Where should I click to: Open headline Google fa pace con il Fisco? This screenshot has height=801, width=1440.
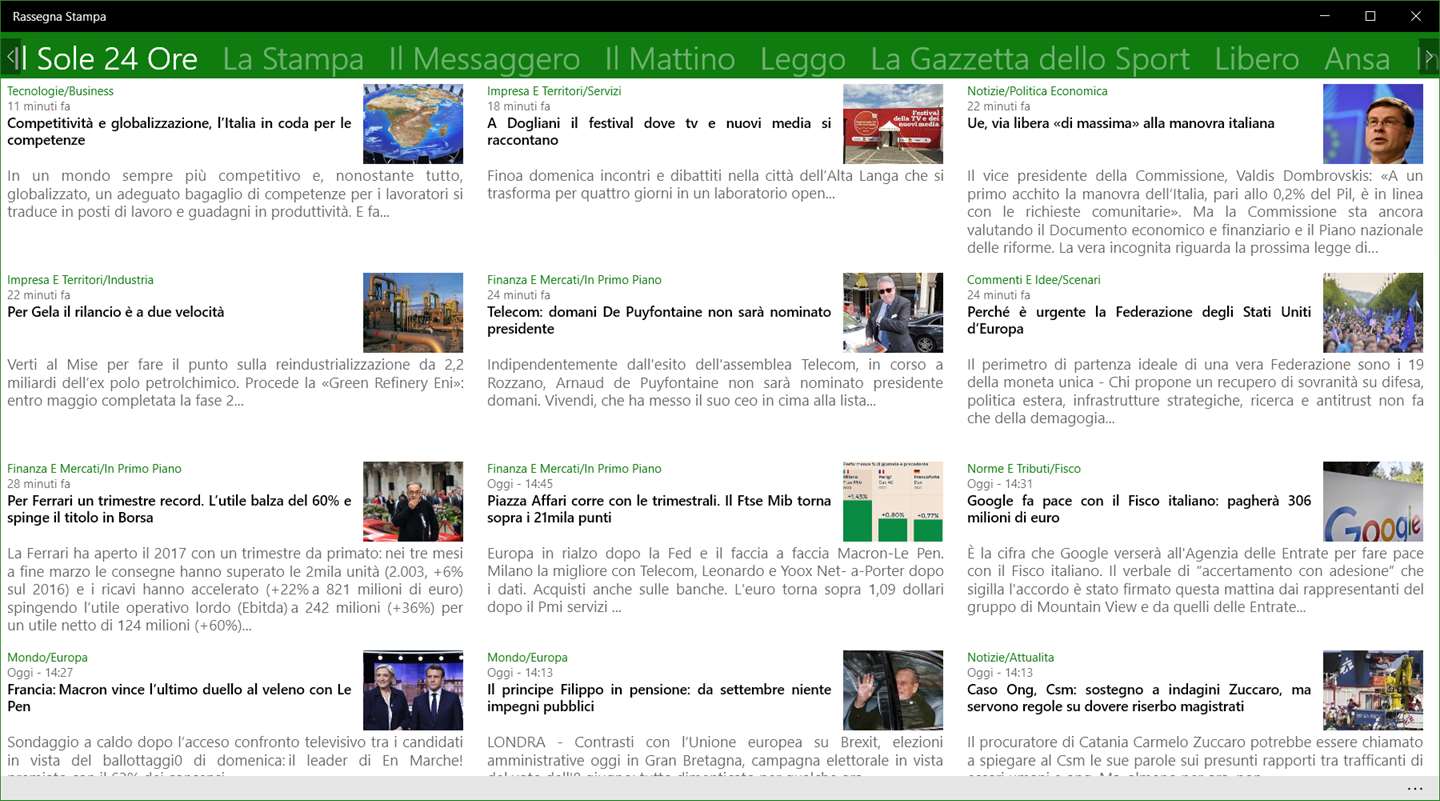click(x=1139, y=510)
